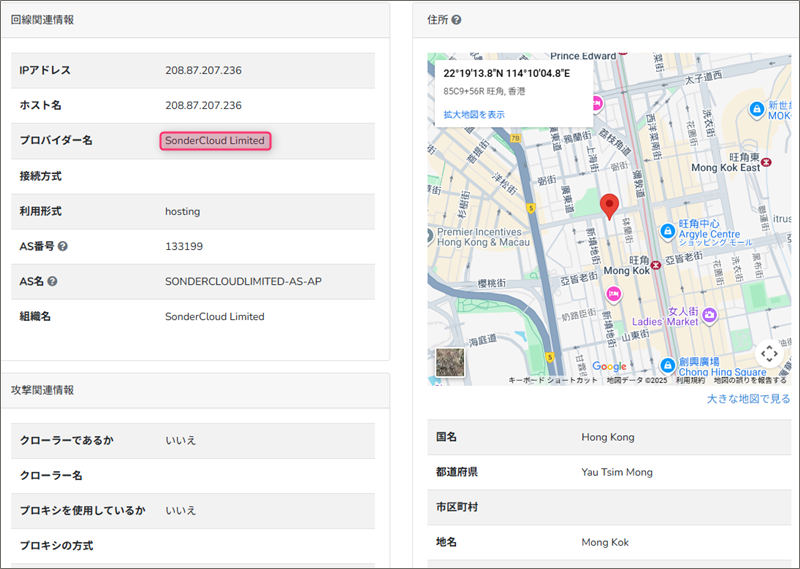This screenshot has width=800, height=569.
Task: Click the red location pin on the map
Action: click(x=610, y=205)
